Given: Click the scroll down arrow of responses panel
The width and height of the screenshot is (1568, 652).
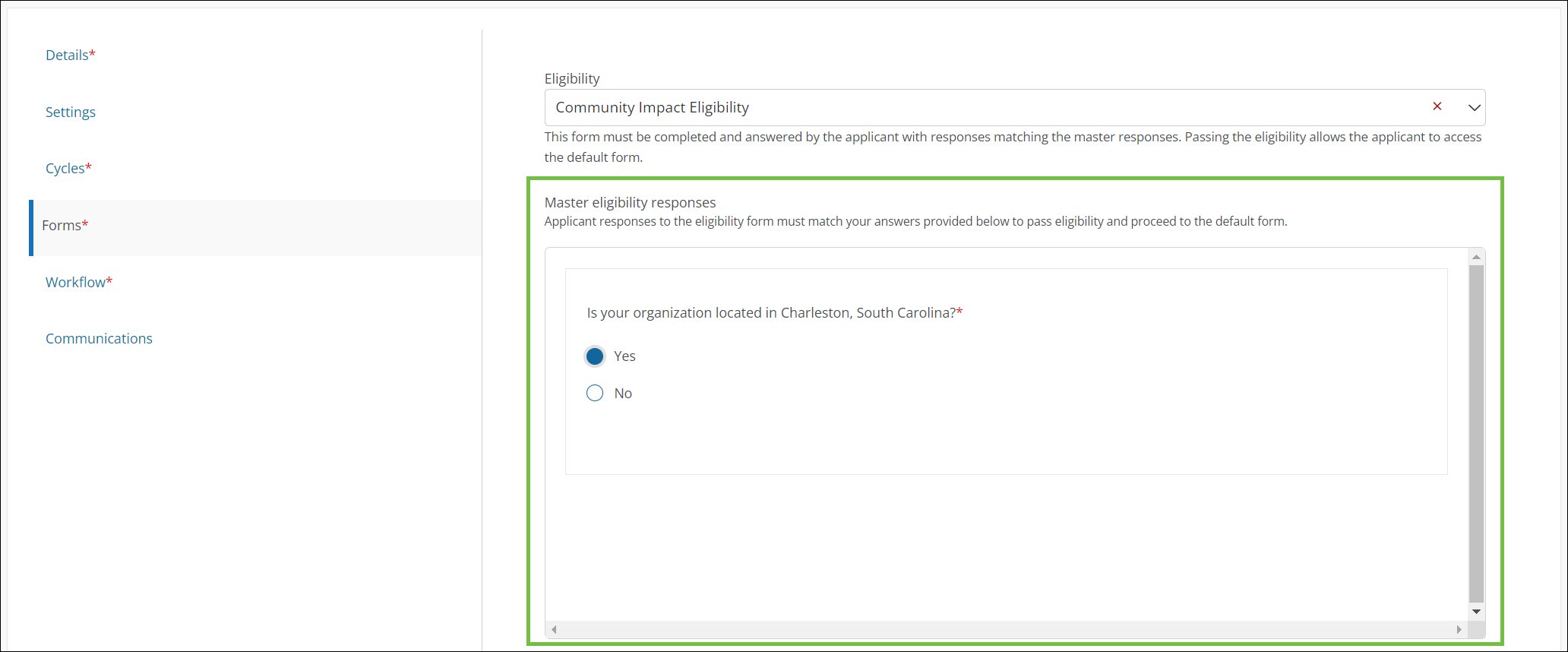Looking at the screenshot, I should coord(1477,612).
